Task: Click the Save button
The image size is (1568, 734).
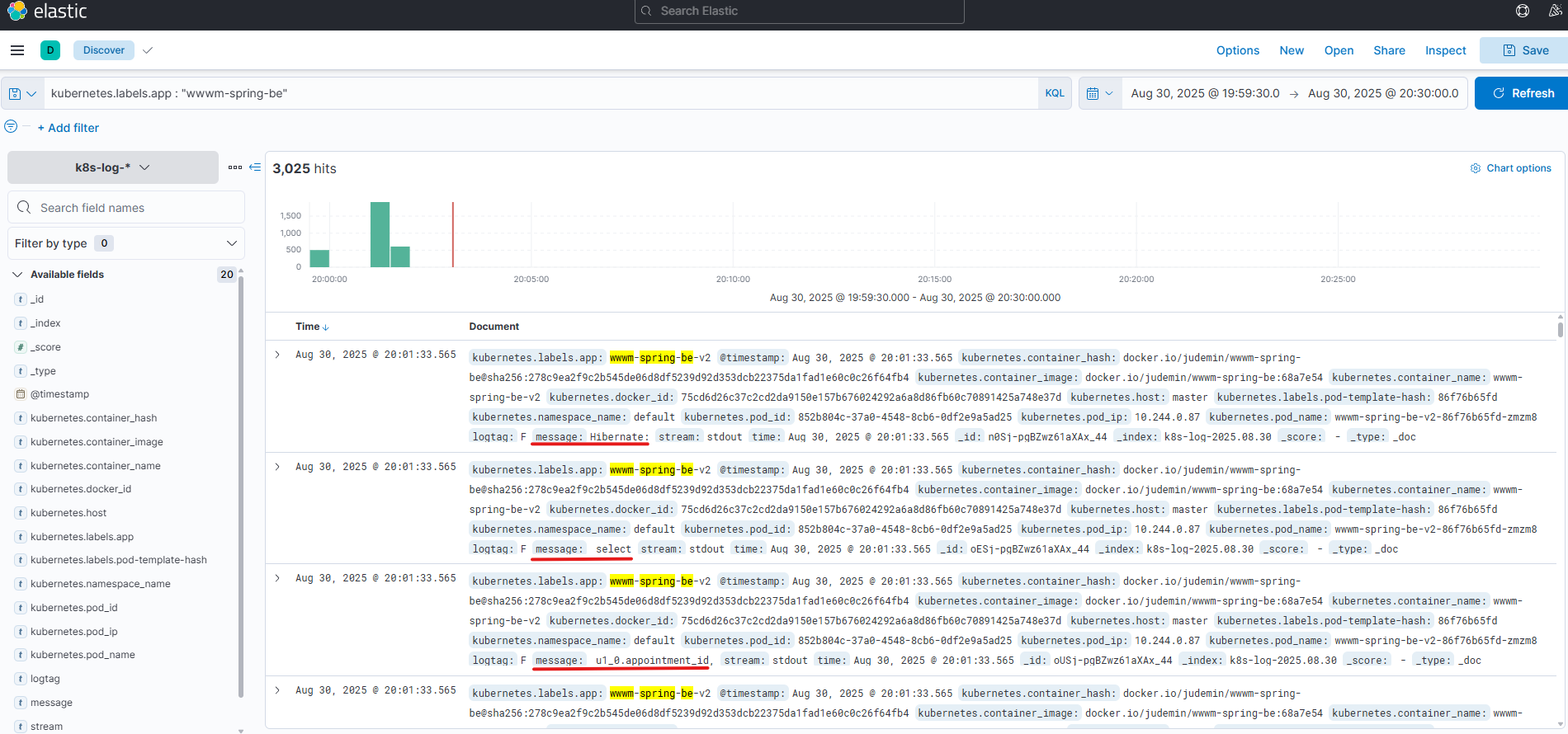Action: coord(1524,50)
